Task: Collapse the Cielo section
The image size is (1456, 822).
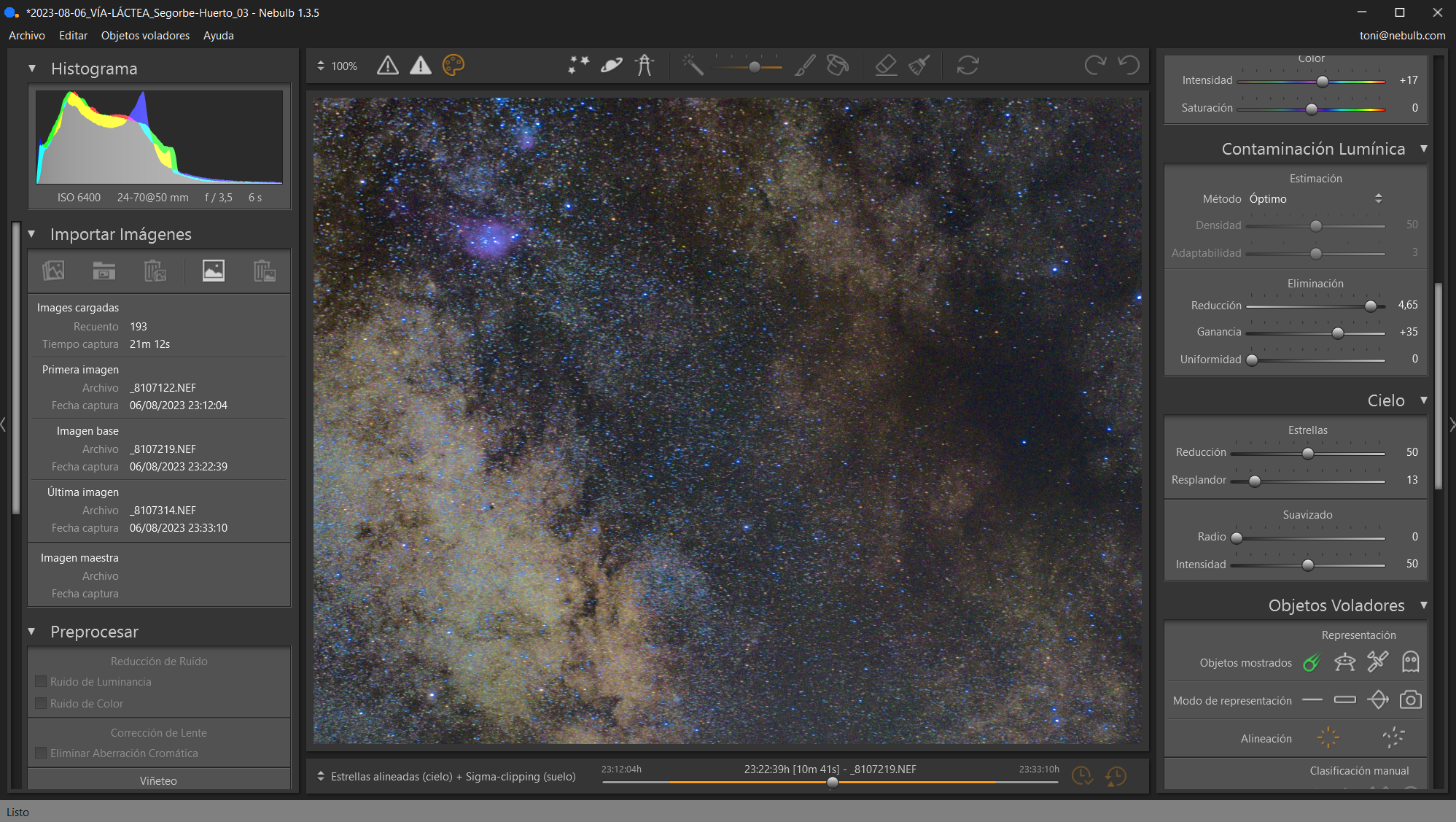Action: click(x=1423, y=400)
